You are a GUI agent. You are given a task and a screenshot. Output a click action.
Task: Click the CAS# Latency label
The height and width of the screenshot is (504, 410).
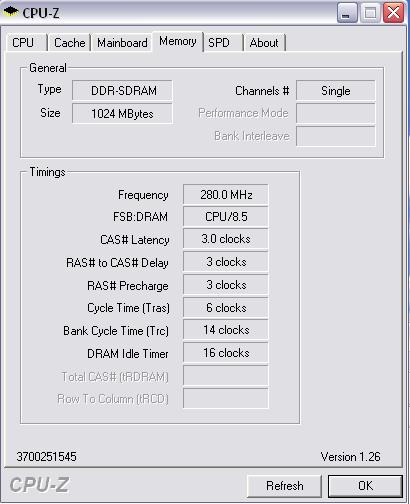(x=135, y=240)
